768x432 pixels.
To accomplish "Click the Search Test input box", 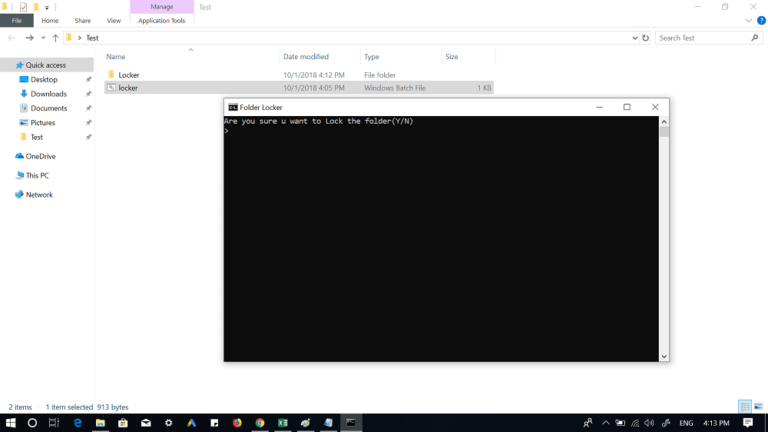I will 700,38.
